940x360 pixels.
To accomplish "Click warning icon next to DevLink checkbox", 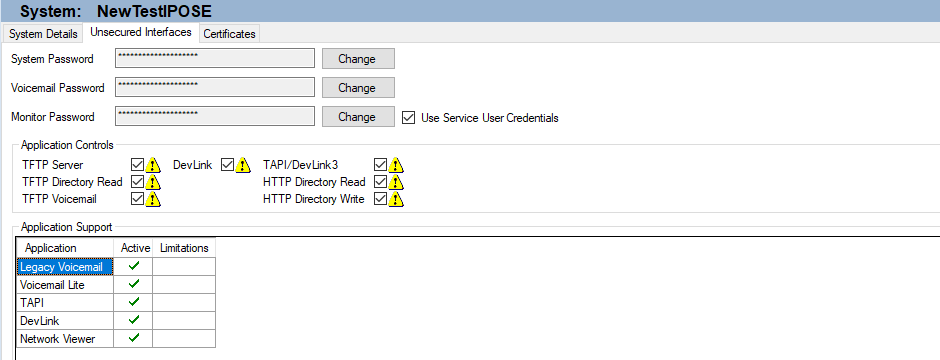I will 243,165.
